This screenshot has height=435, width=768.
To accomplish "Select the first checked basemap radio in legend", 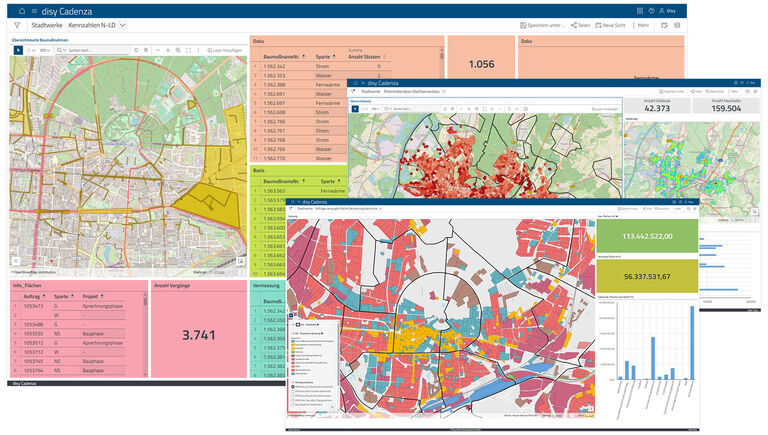I will [x=293, y=387].
